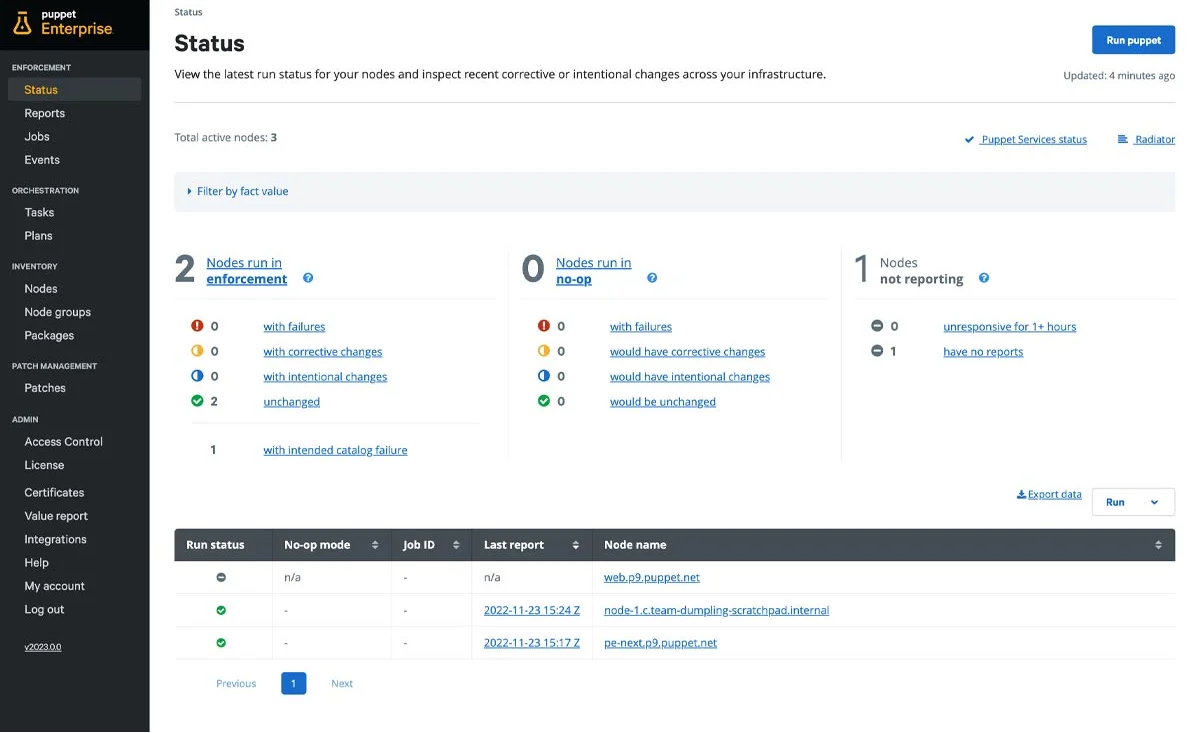Click Next pagination button
The width and height of the screenshot is (1200, 733).
point(342,683)
